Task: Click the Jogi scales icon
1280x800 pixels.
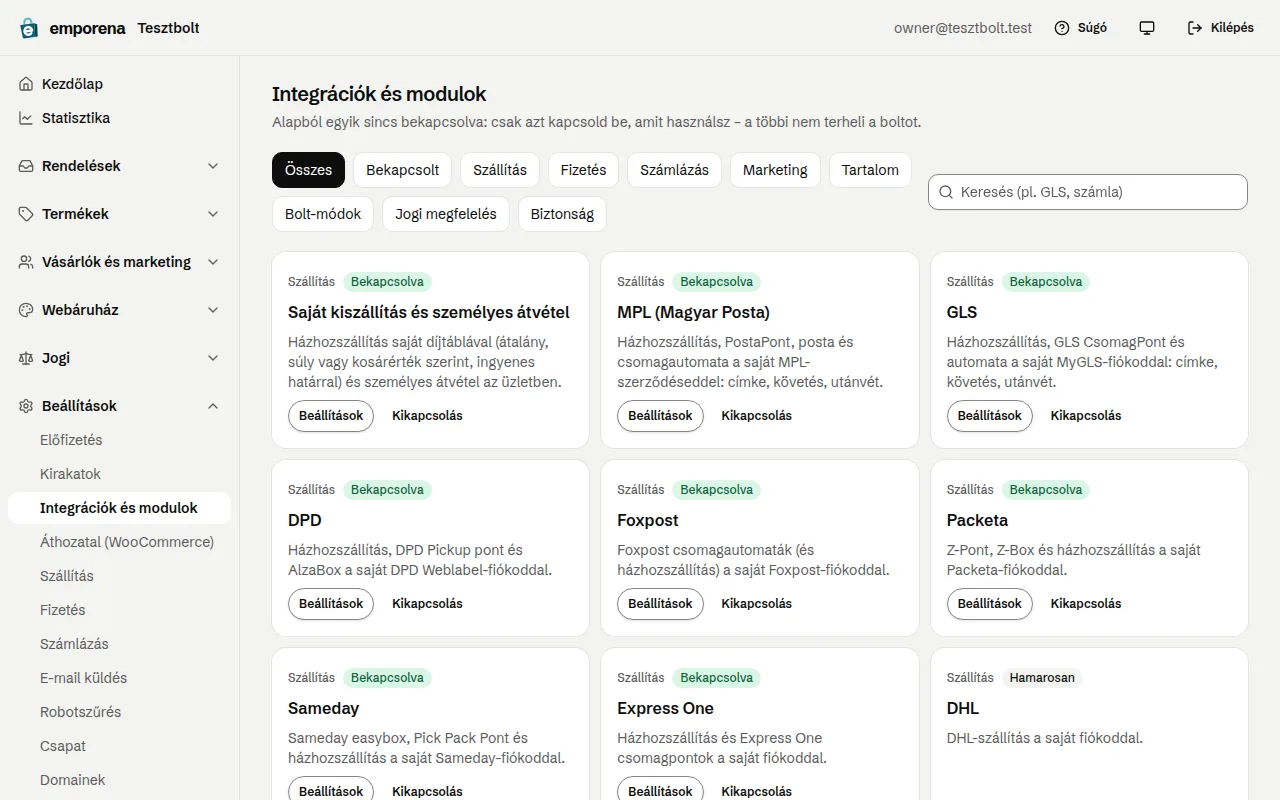Action: pyautogui.click(x=26, y=358)
